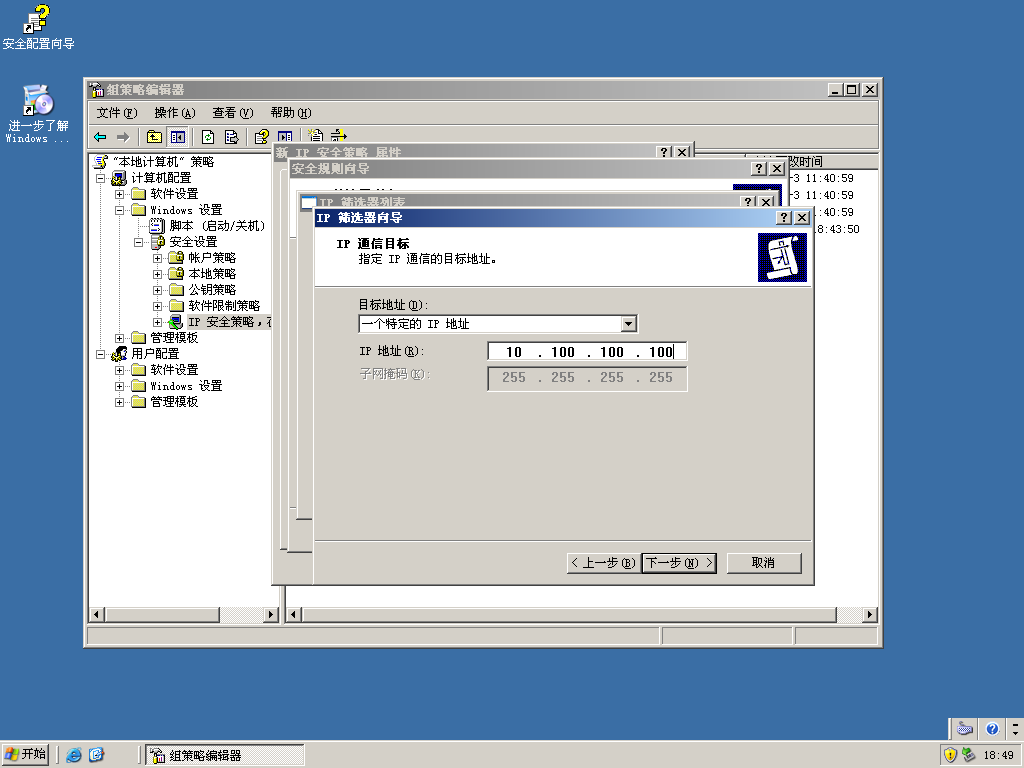The height and width of the screenshot is (768, 1024).
Task: Click the 组策略编辑器 taskbar button
Action: pos(225,756)
